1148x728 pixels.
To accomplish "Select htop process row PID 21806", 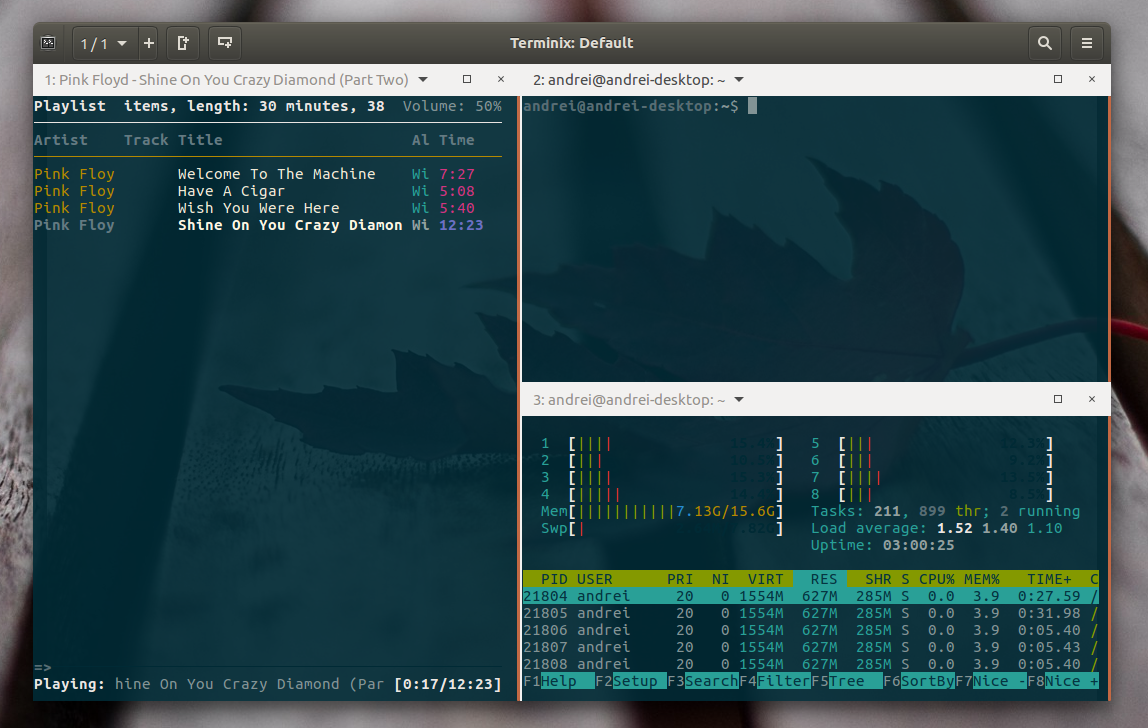I will (x=811, y=630).
